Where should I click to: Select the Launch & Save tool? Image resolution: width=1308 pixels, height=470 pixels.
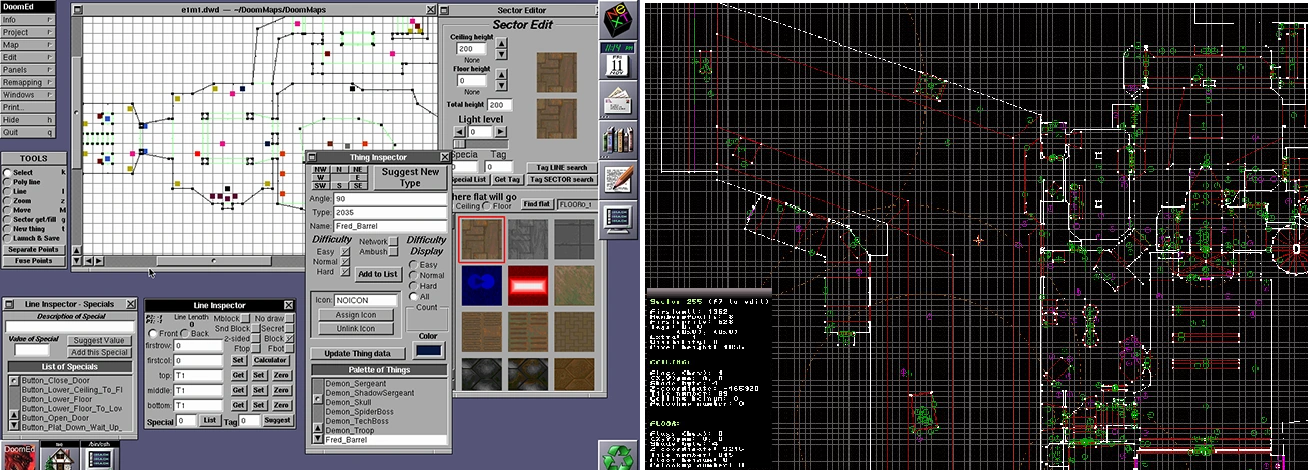[x=7, y=238]
